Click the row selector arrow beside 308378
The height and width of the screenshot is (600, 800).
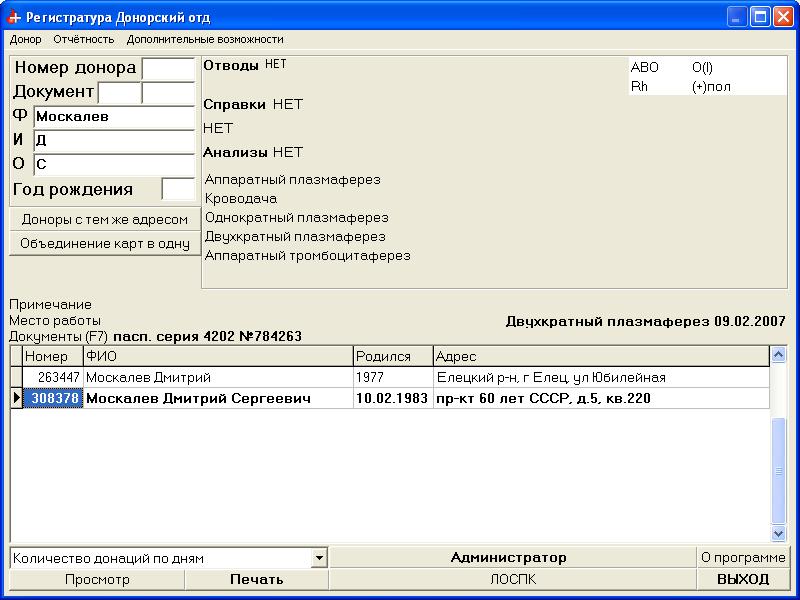point(16,399)
